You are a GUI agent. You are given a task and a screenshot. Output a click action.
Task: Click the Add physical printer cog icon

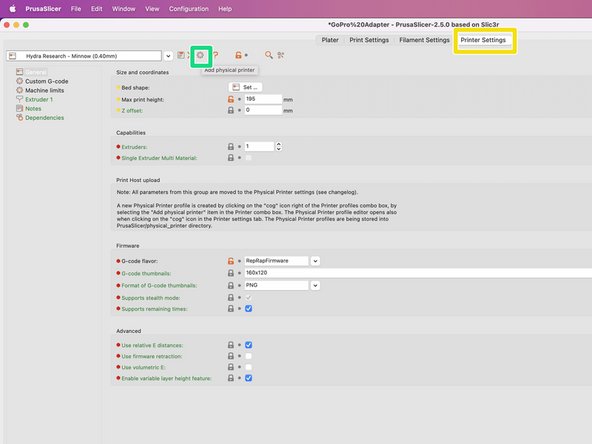coord(200,56)
